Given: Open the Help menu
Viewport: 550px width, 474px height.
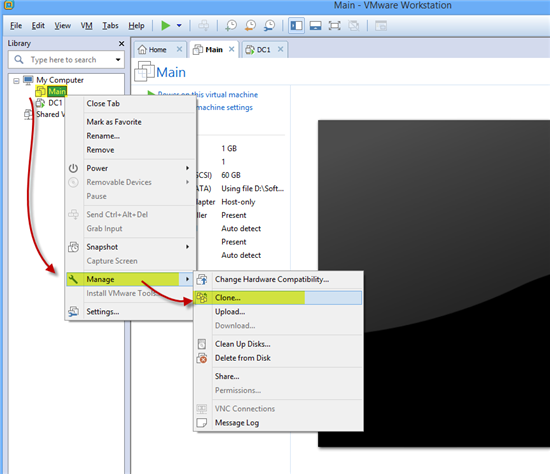Looking at the screenshot, I should [x=136, y=26].
